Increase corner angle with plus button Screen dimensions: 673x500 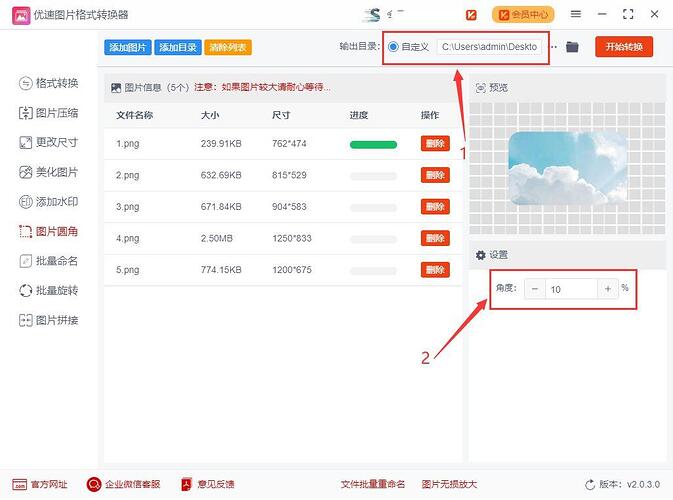607,289
